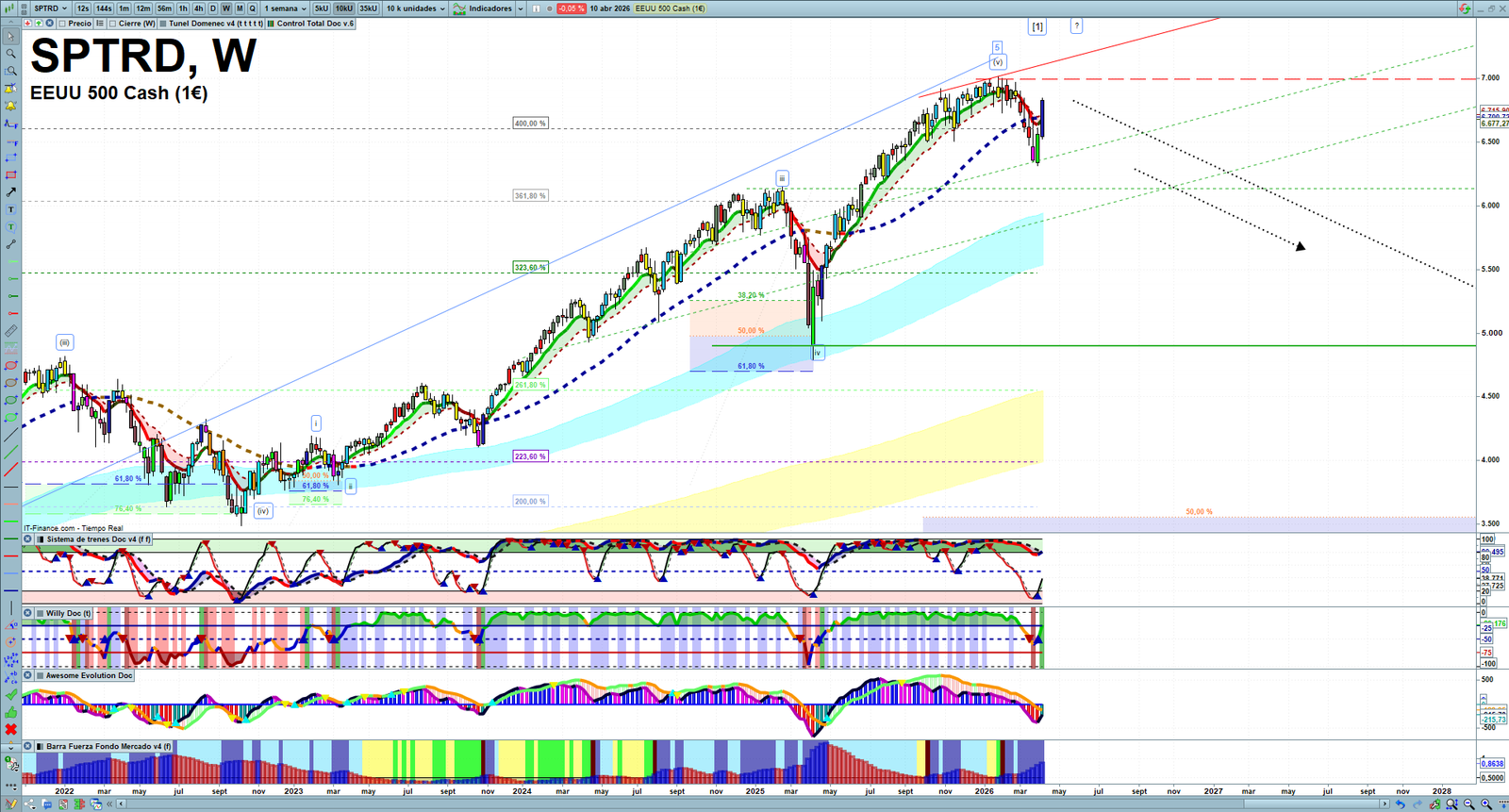Toggle Tunel Domenec v4 indicator visibility
The height and width of the screenshot is (812, 1509).
click(163, 24)
